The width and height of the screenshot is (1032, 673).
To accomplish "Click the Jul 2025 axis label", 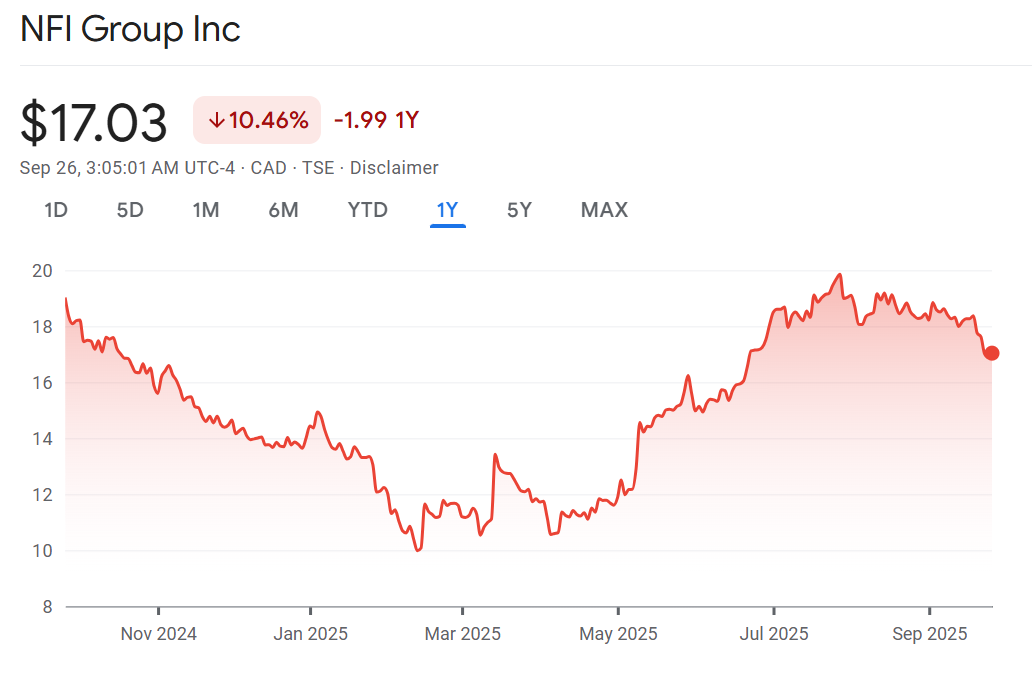I will [x=773, y=634].
